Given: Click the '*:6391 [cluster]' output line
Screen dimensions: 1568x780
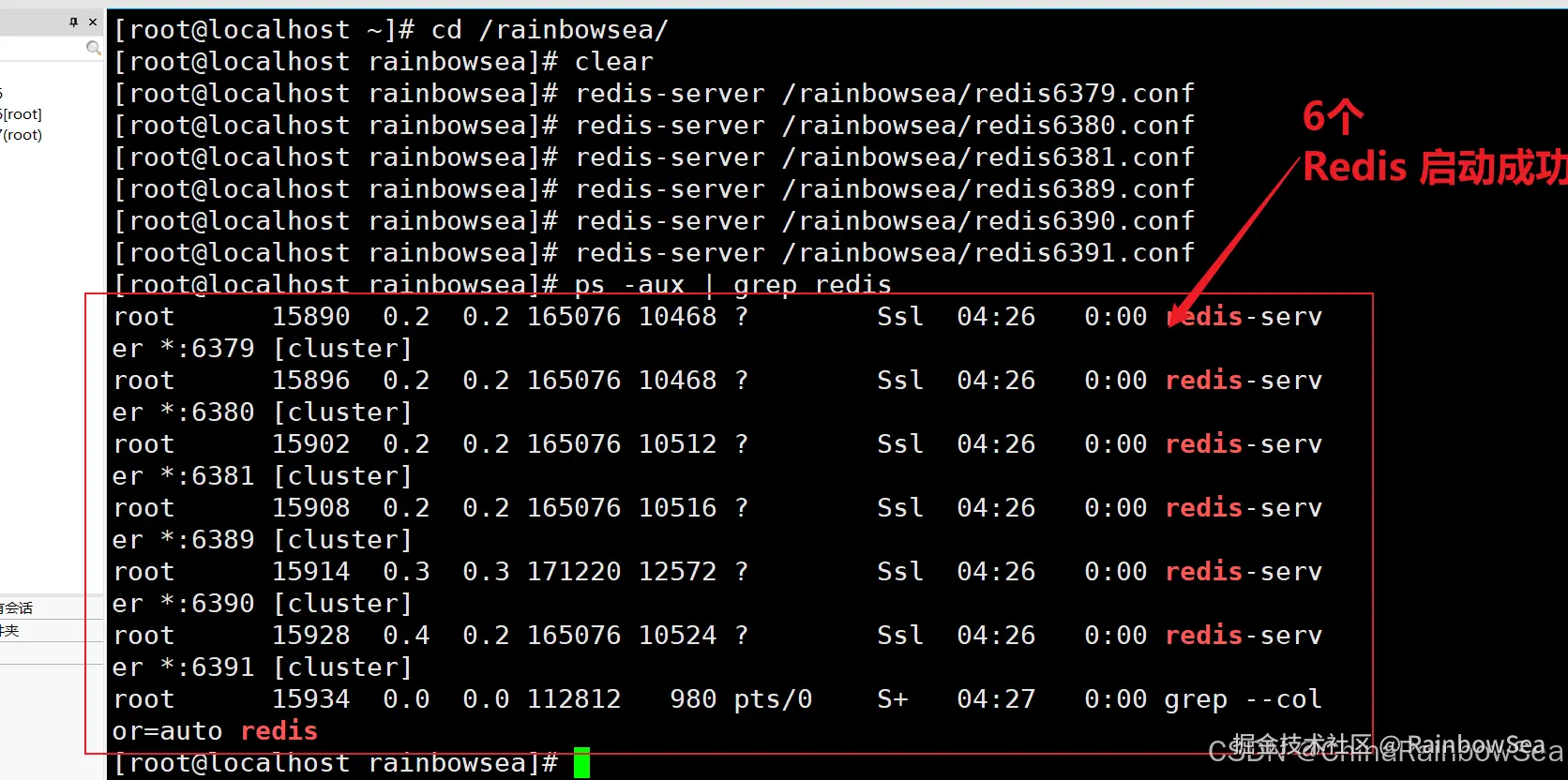Looking at the screenshot, I should click(x=263, y=667).
